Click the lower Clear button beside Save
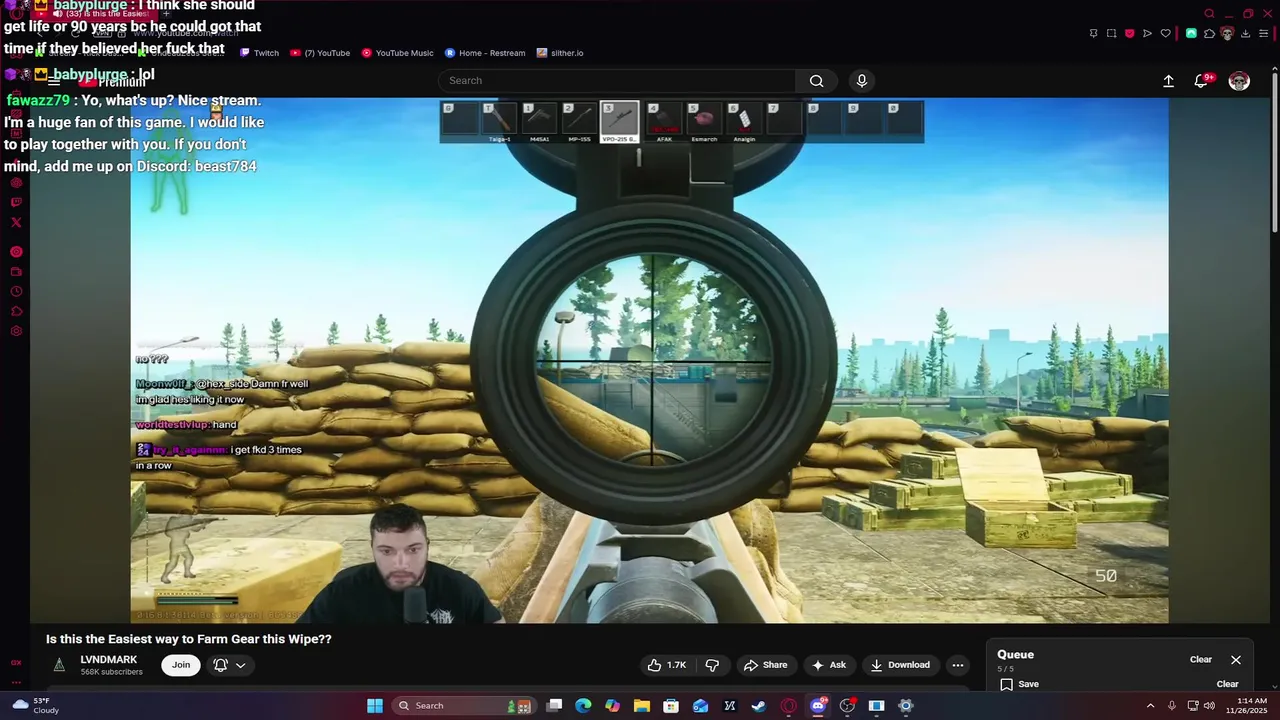 pyautogui.click(x=1227, y=684)
